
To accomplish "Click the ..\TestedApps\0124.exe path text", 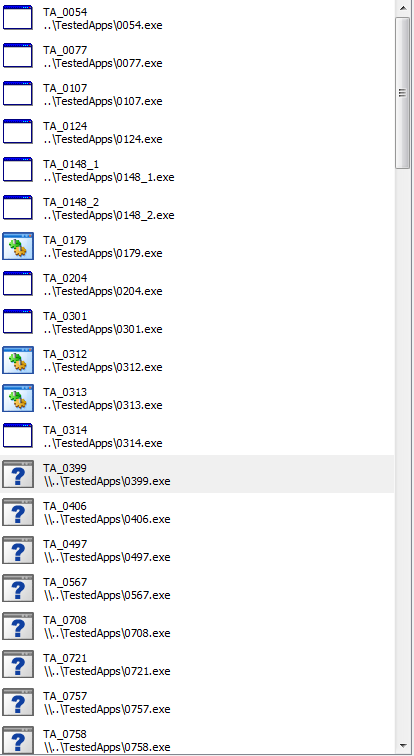I will coord(103,139).
